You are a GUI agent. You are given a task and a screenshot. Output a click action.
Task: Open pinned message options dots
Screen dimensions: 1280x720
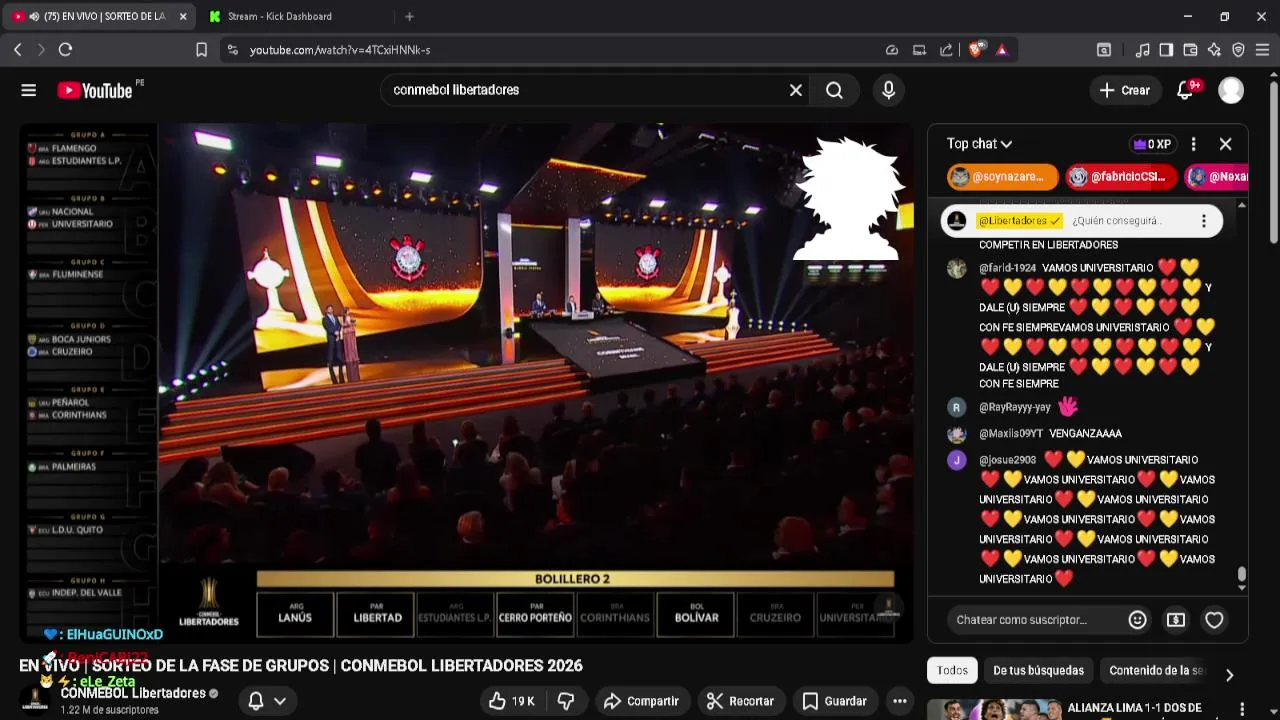[1204, 221]
